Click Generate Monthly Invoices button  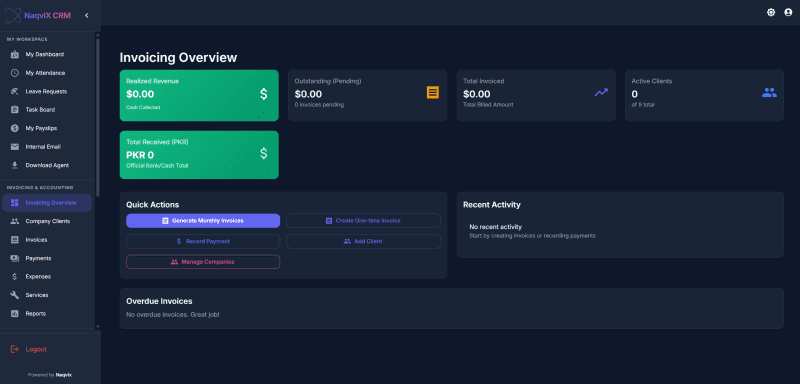[203, 221]
